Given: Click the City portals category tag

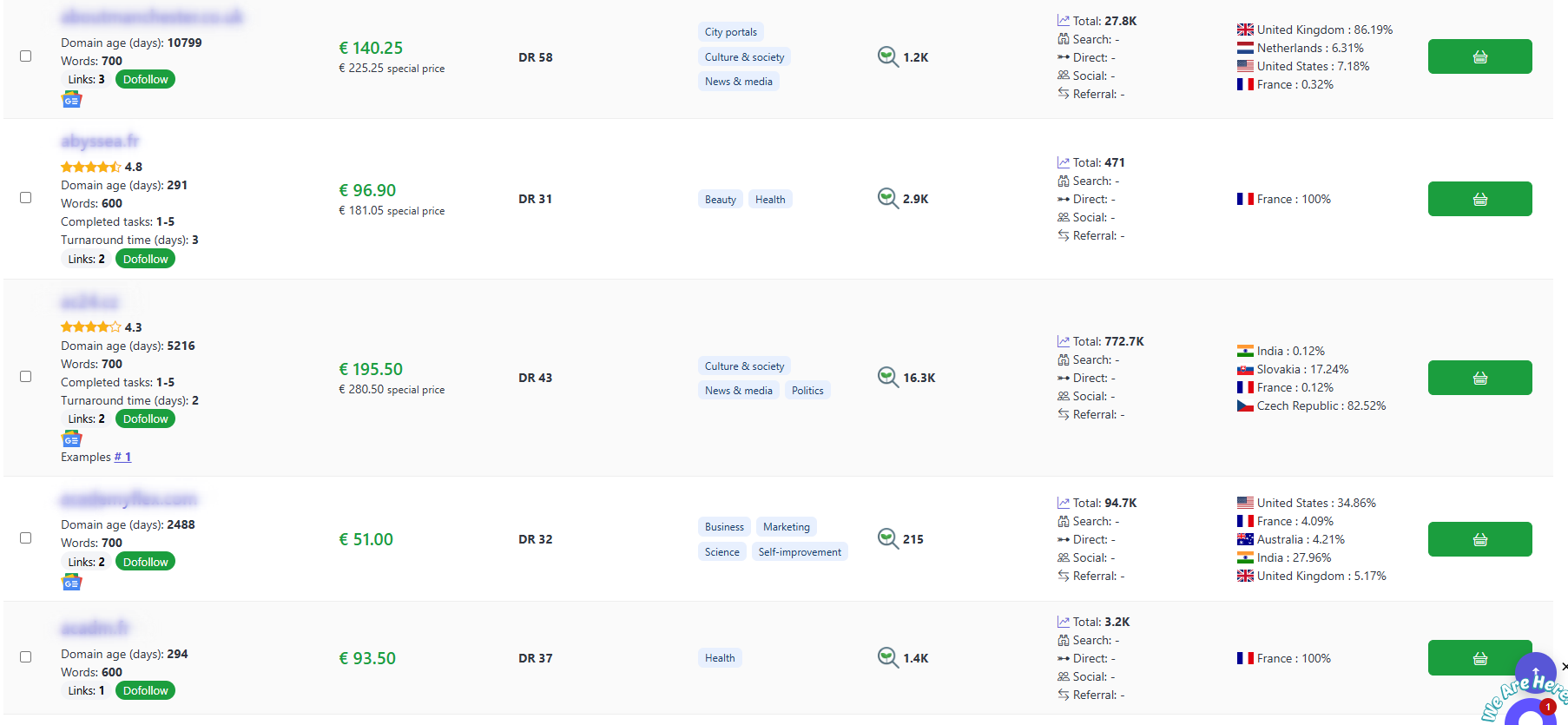Looking at the screenshot, I should pos(730,32).
